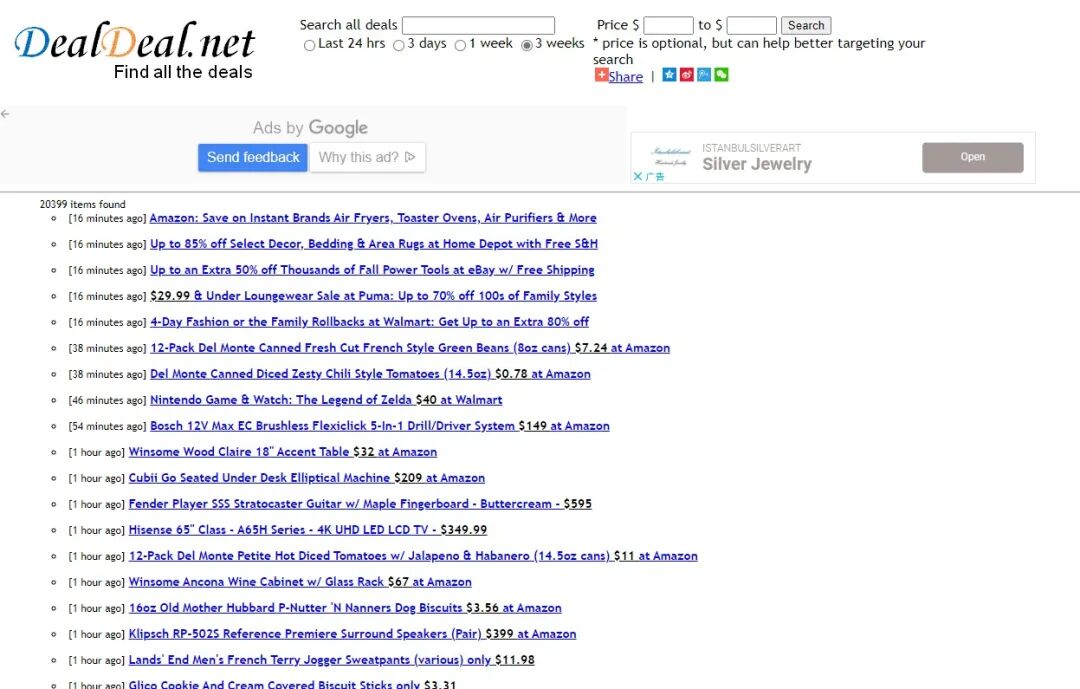Open Nintendo Game & Watch Zelda deal
The width and height of the screenshot is (1080, 689).
point(326,400)
